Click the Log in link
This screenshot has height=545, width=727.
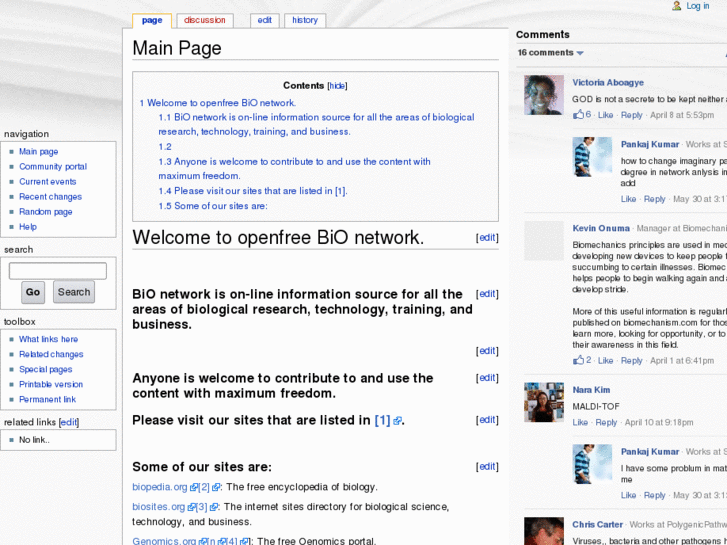click(x=698, y=6)
